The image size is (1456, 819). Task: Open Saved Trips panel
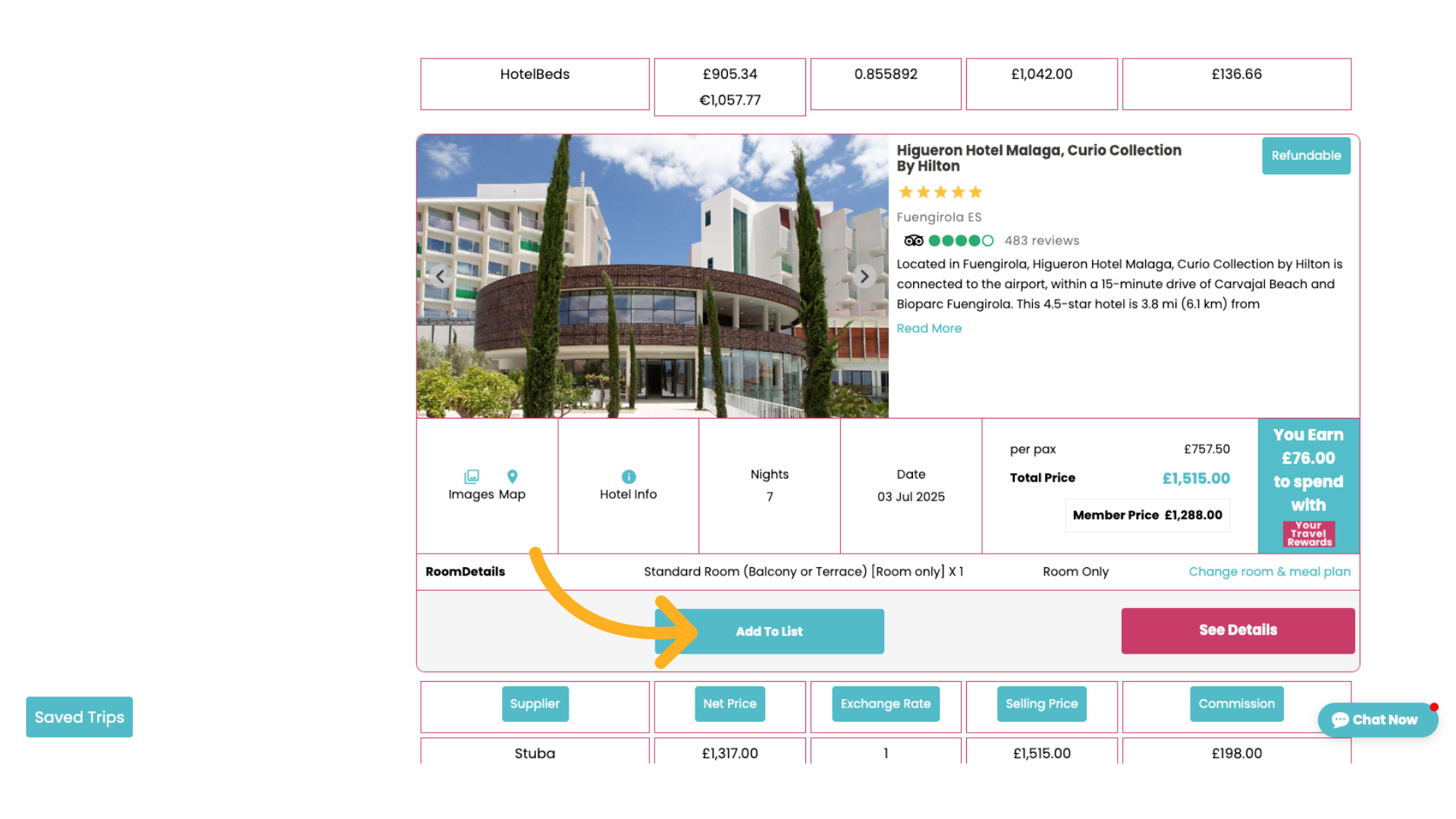click(80, 717)
